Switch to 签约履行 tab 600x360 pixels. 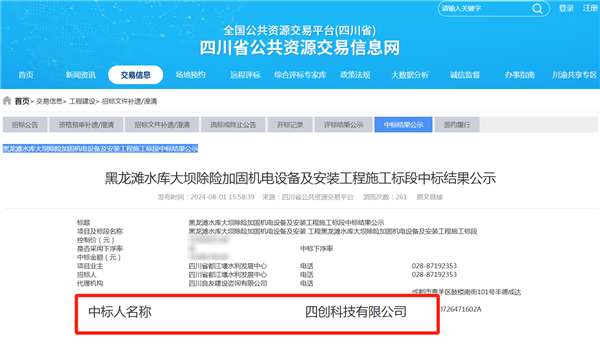[457, 125]
